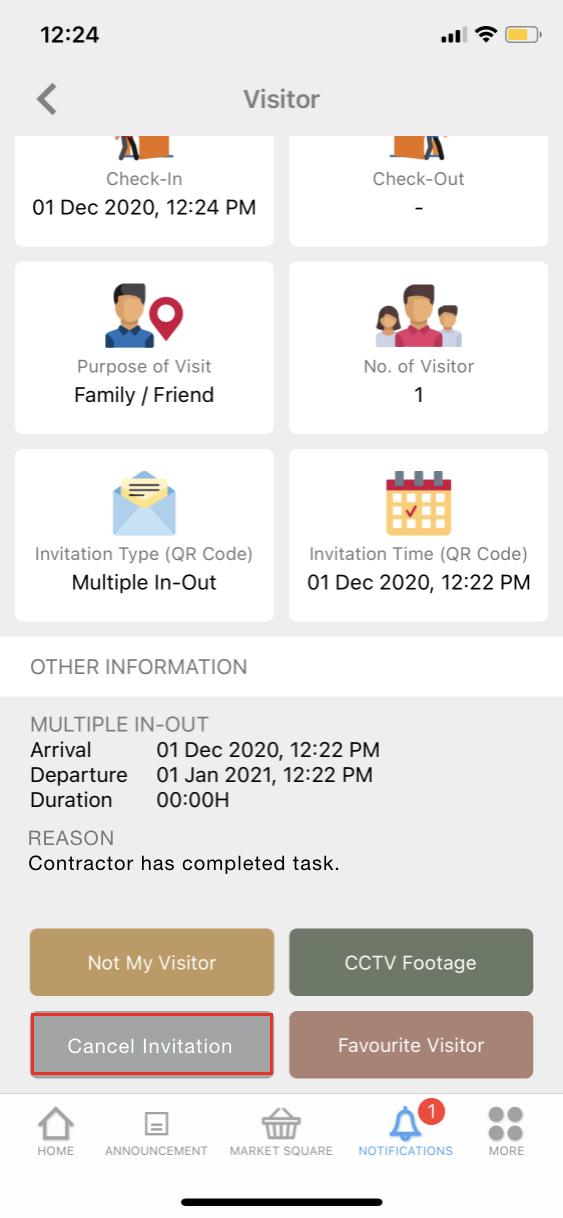This screenshot has height=1218, width=563.
Task: Tap the Invitation Type envelope icon
Action: [144, 504]
